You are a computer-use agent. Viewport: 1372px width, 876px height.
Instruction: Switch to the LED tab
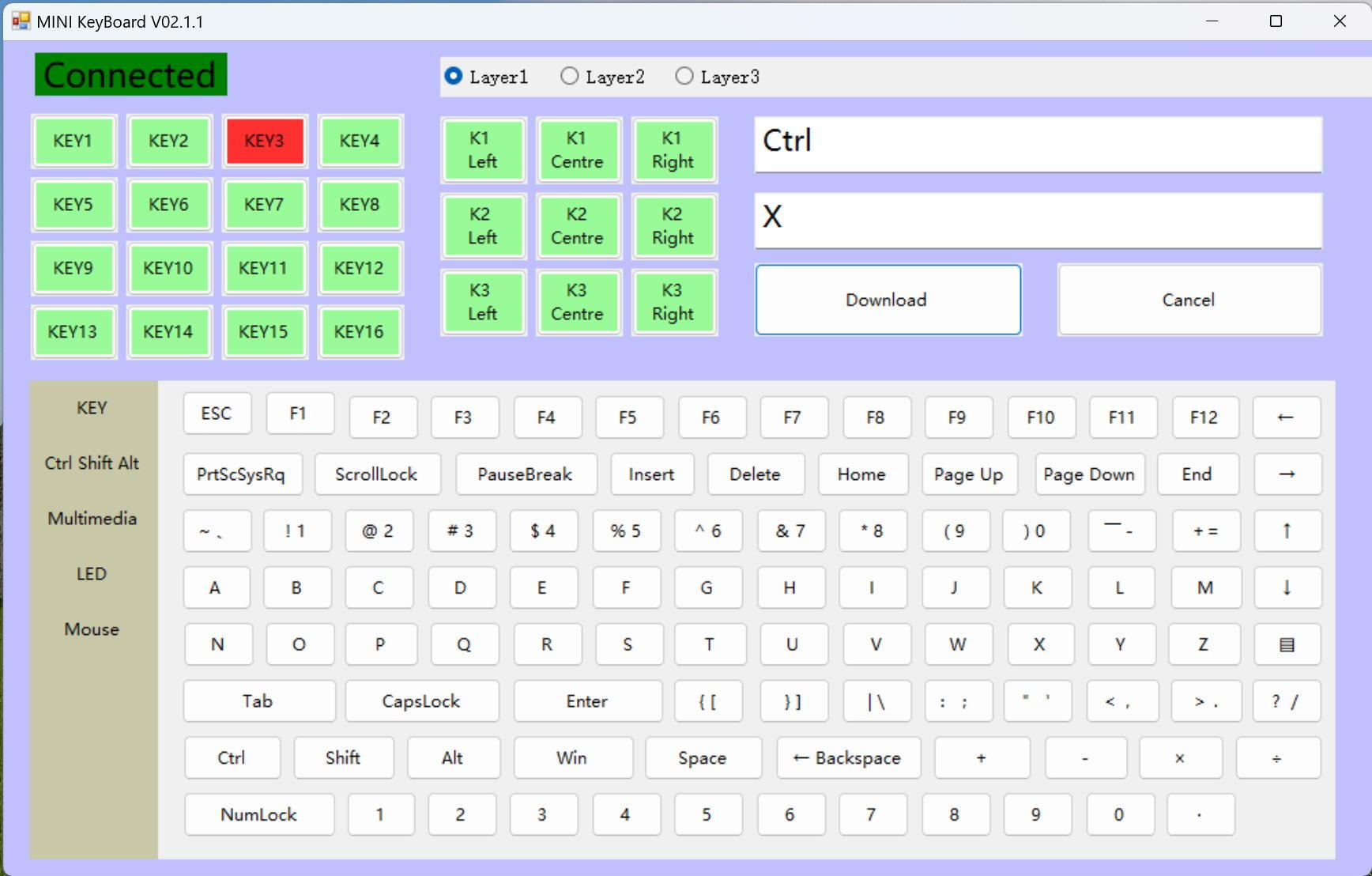click(x=92, y=574)
